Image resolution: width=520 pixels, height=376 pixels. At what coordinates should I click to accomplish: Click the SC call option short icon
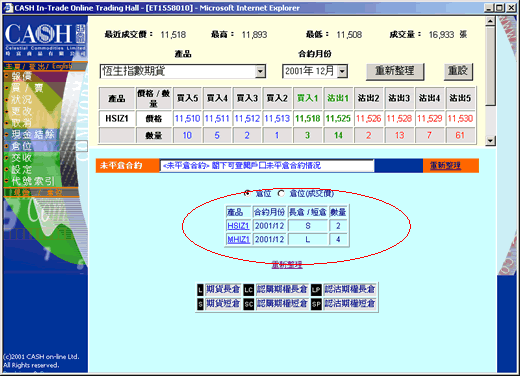pyautogui.click(x=249, y=304)
